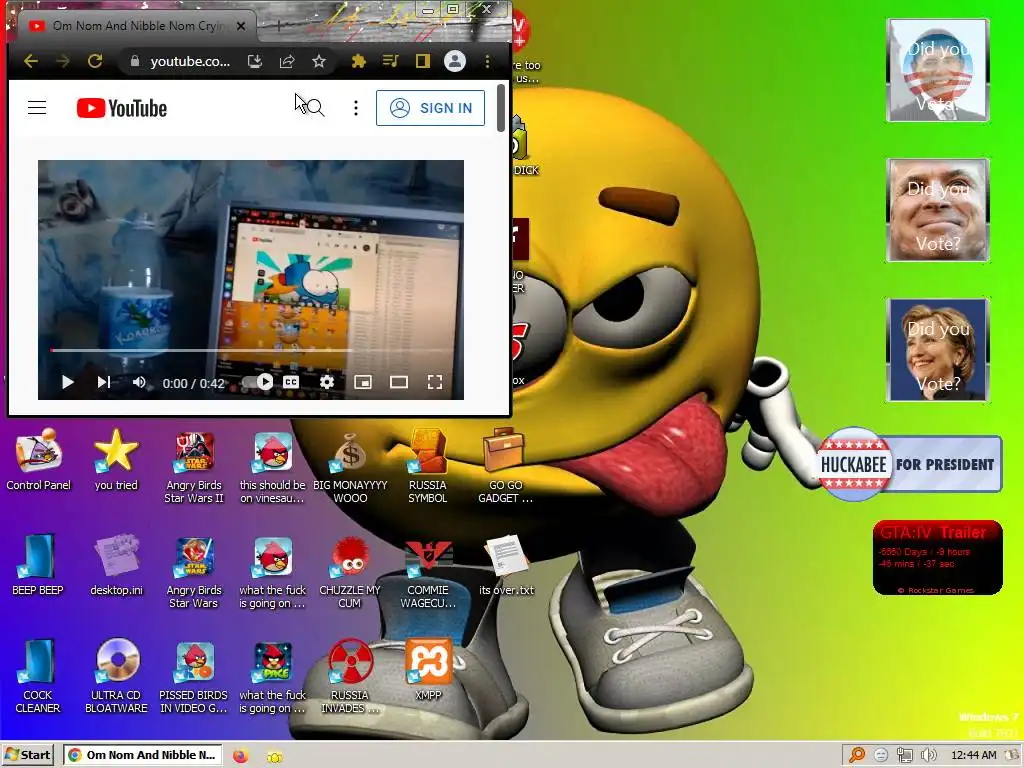Select the COMMIE WAGECU... icon

click(428, 573)
